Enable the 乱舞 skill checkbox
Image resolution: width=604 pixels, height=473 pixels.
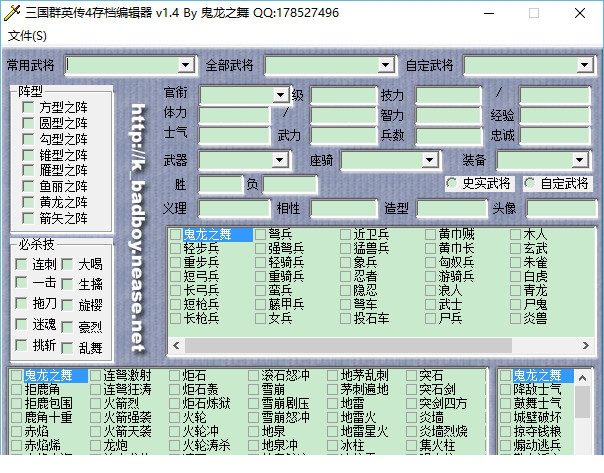(x=67, y=348)
